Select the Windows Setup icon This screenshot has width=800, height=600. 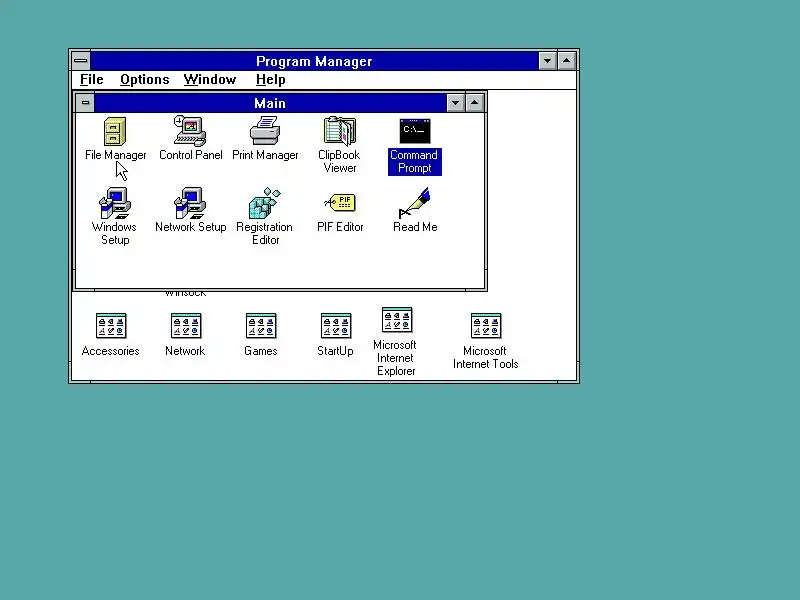click(115, 203)
